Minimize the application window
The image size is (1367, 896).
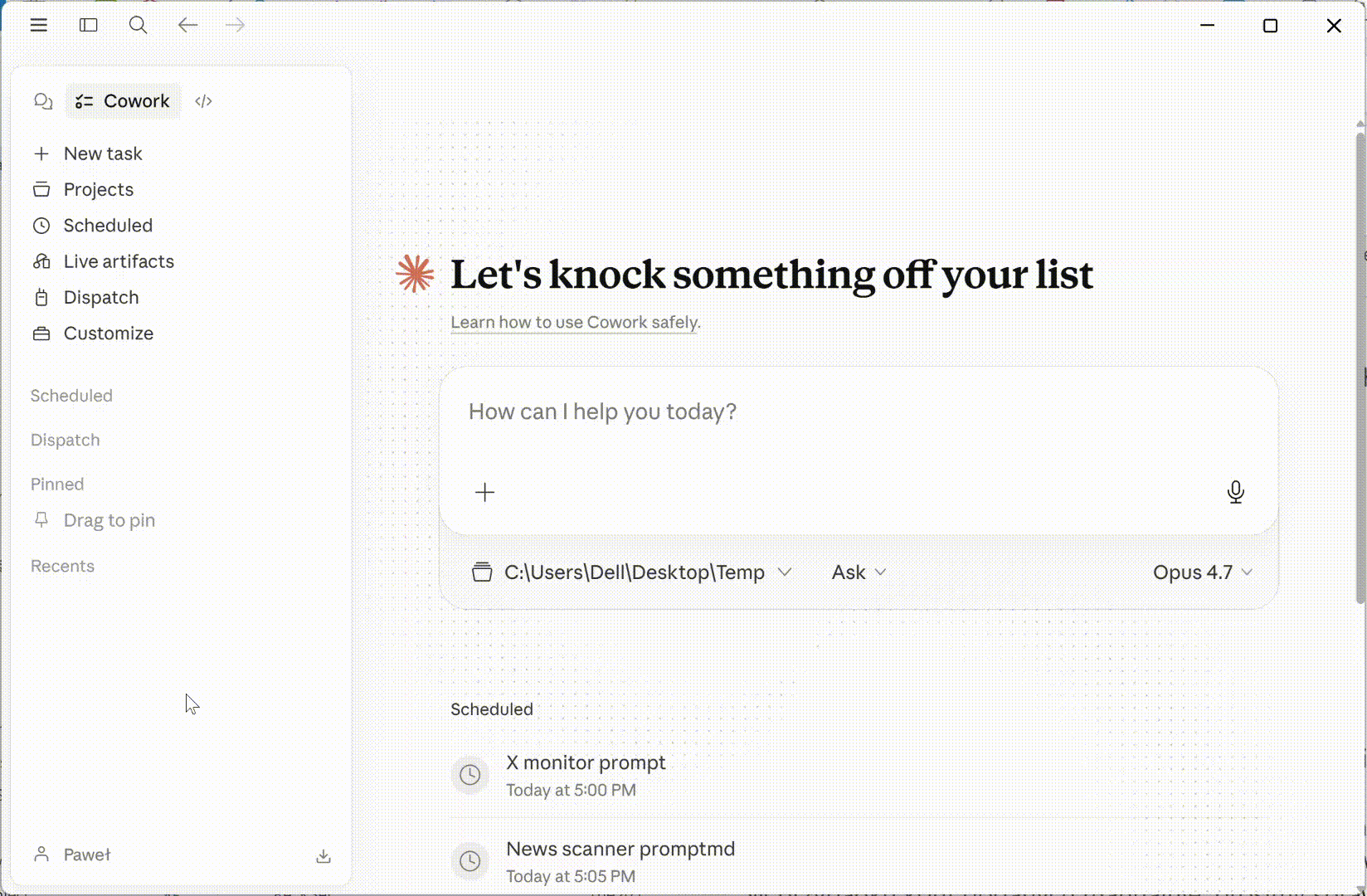pos(1208,26)
